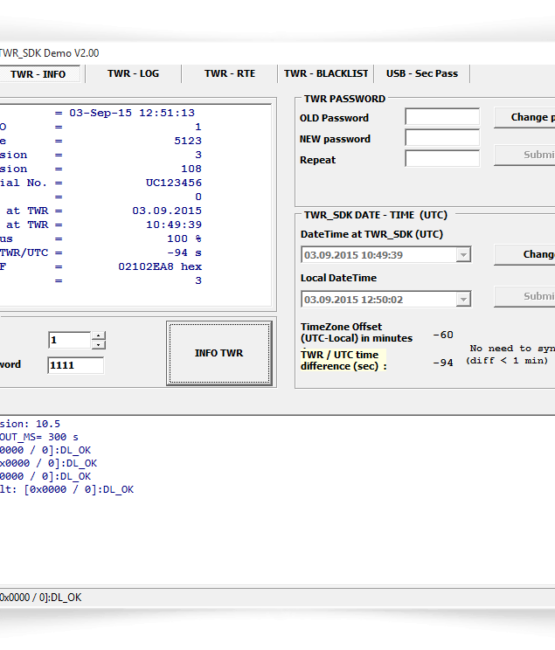Click the TimeZone Offset value -60

443,335
